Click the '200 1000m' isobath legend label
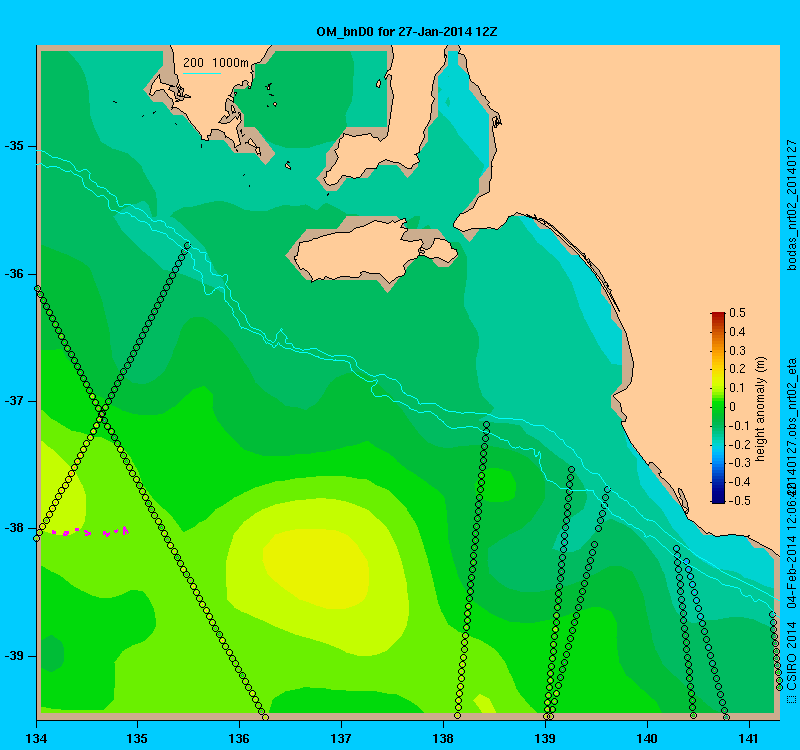 click(216, 63)
